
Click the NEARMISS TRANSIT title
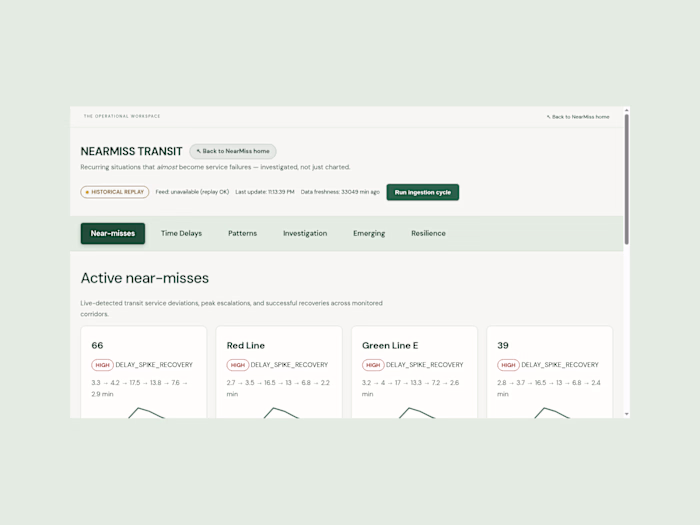pos(131,151)
